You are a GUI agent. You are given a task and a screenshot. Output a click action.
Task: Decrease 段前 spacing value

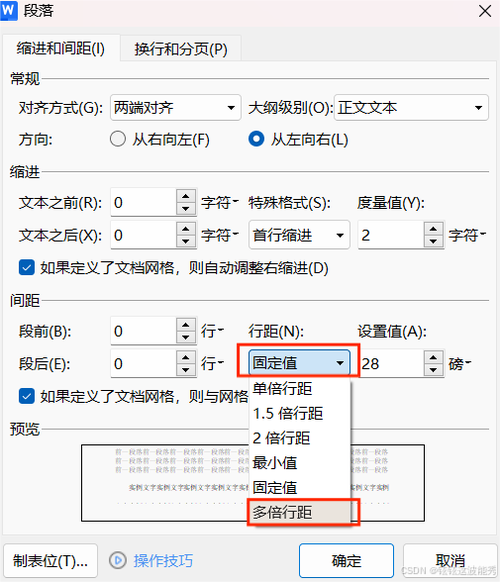pyautogui.click(x=186, y=338)
